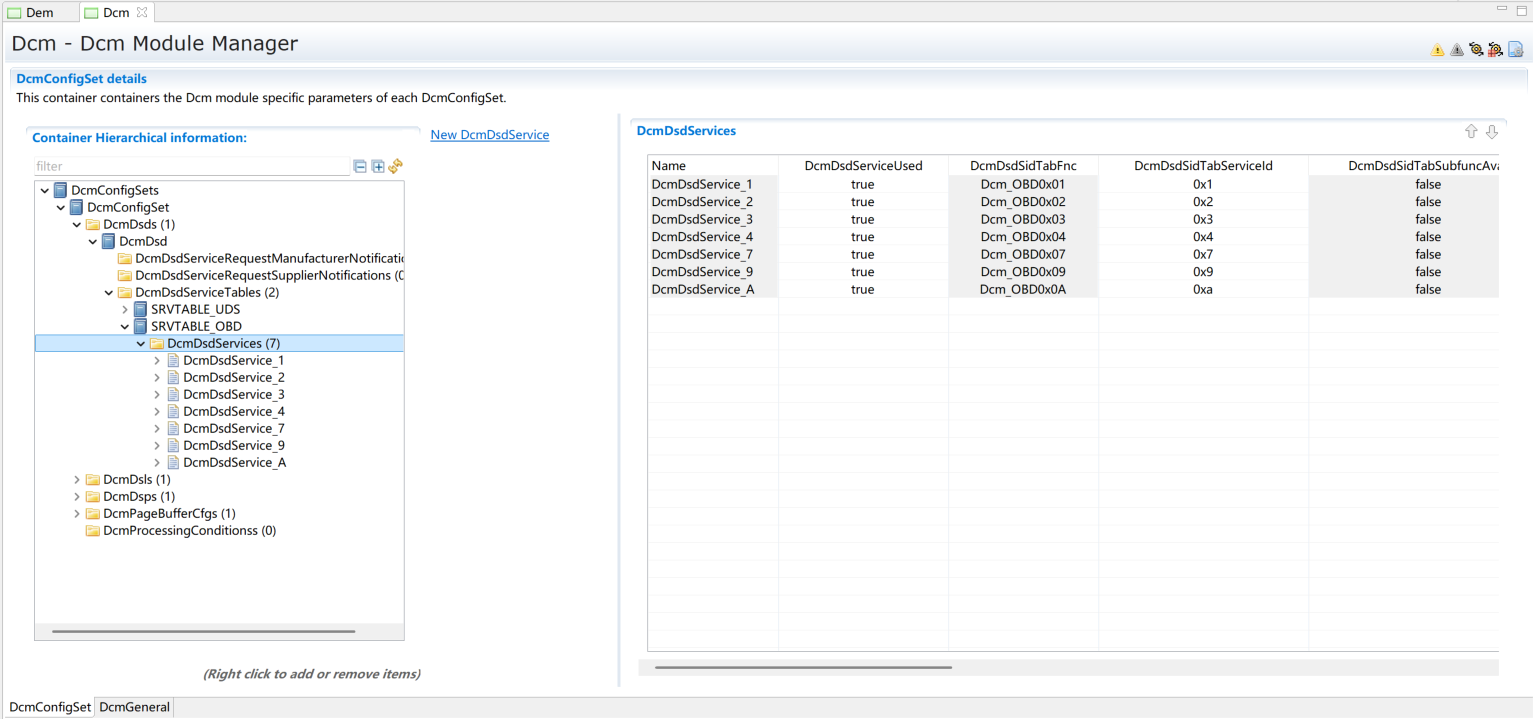Click the move up arrow in DcmDsdServices

[1471, 132]
